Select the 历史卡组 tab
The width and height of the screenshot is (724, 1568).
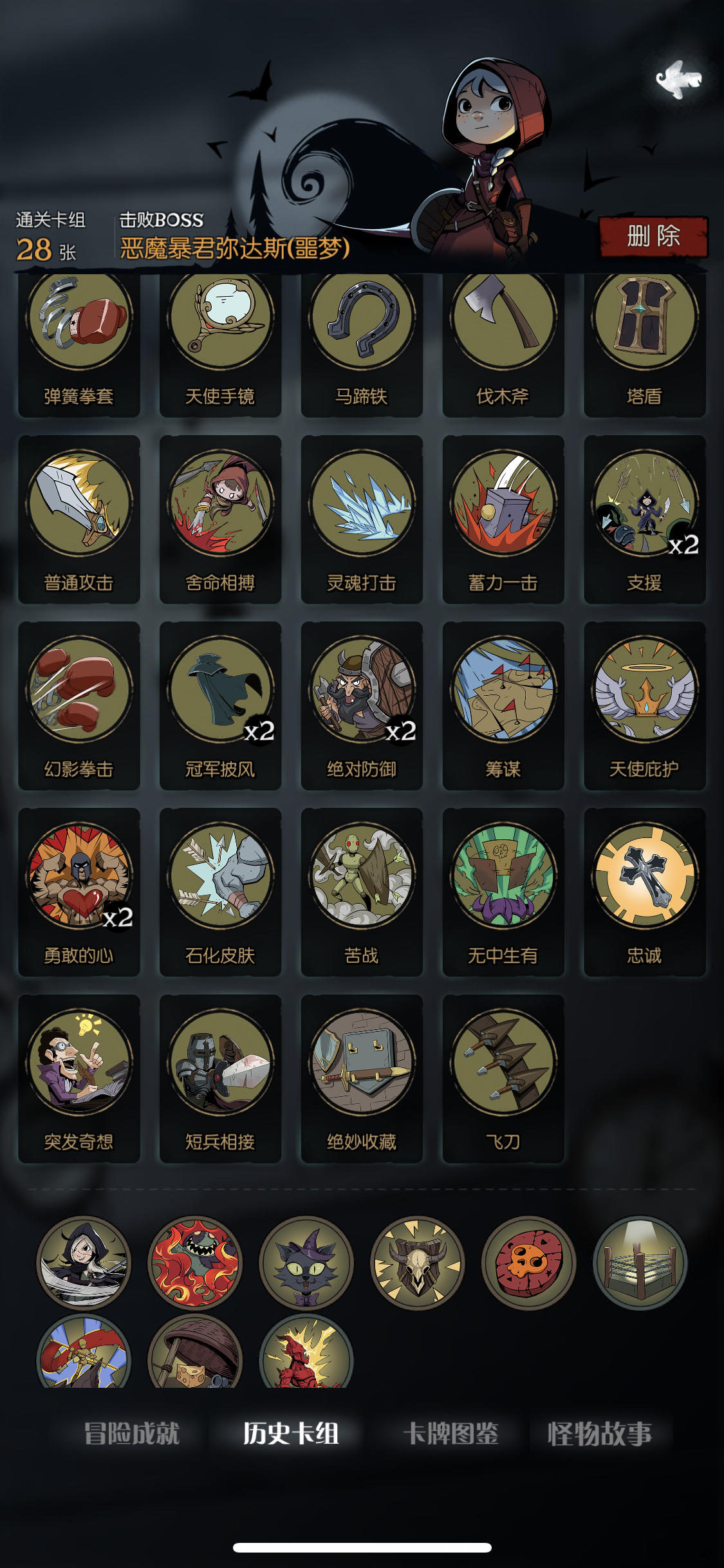click(x=291, y=1433)
